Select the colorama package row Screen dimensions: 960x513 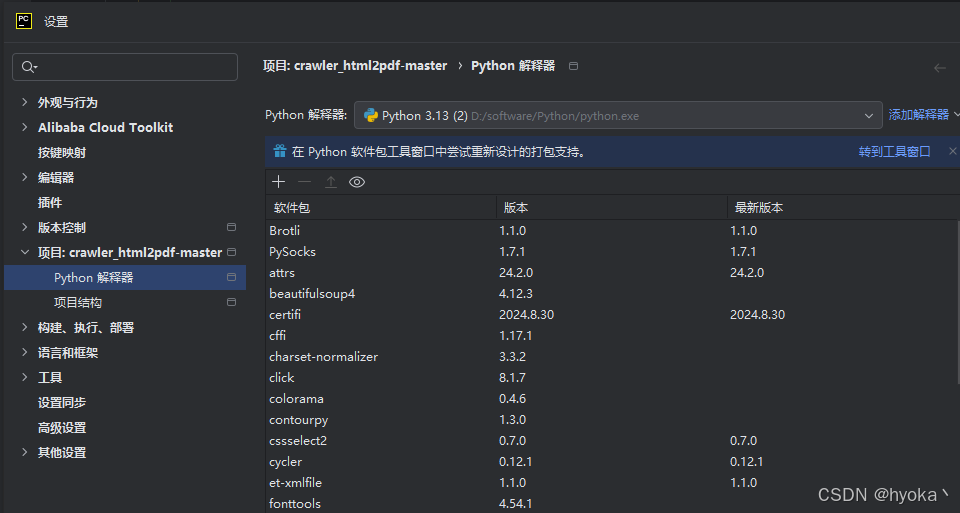click(x=610, y=399)
